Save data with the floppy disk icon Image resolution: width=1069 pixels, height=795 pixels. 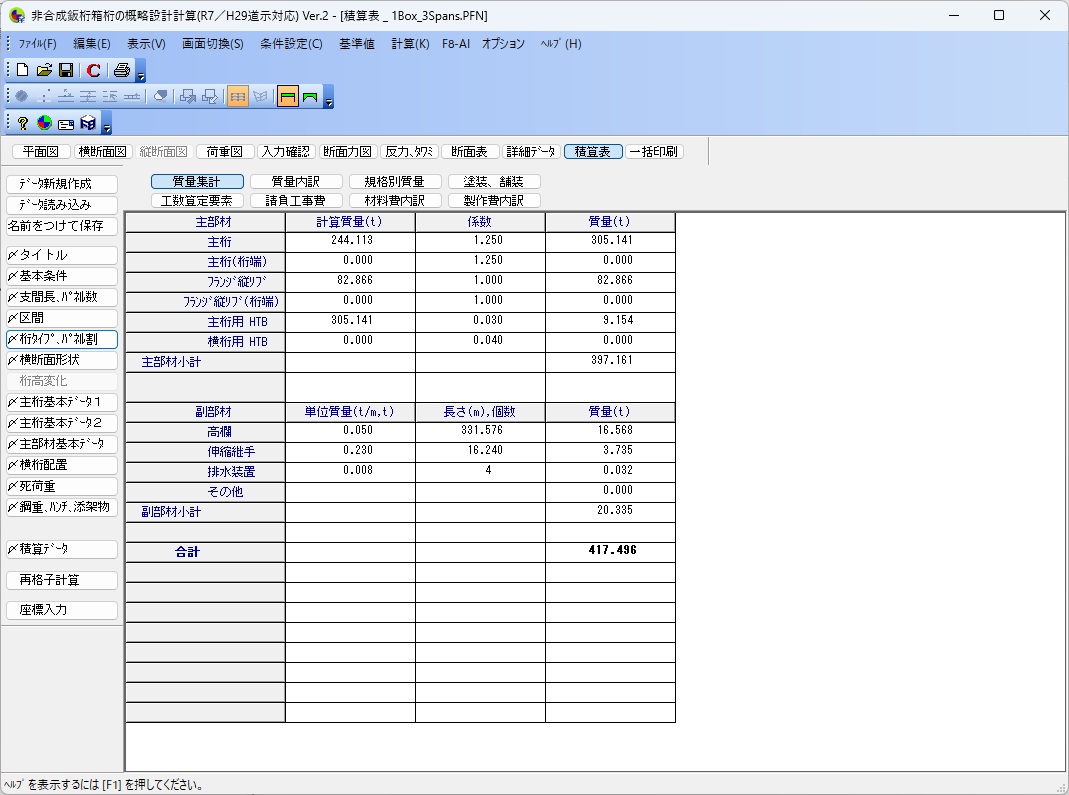click(66, 70)
